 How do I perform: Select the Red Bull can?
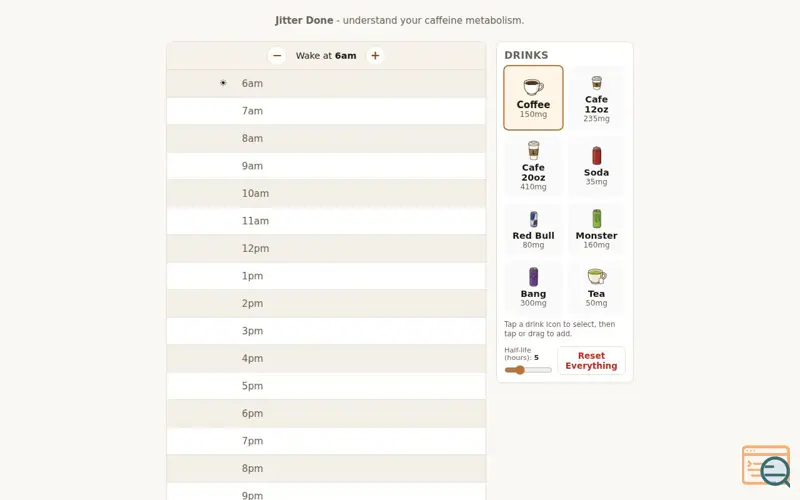click(533, 229)
